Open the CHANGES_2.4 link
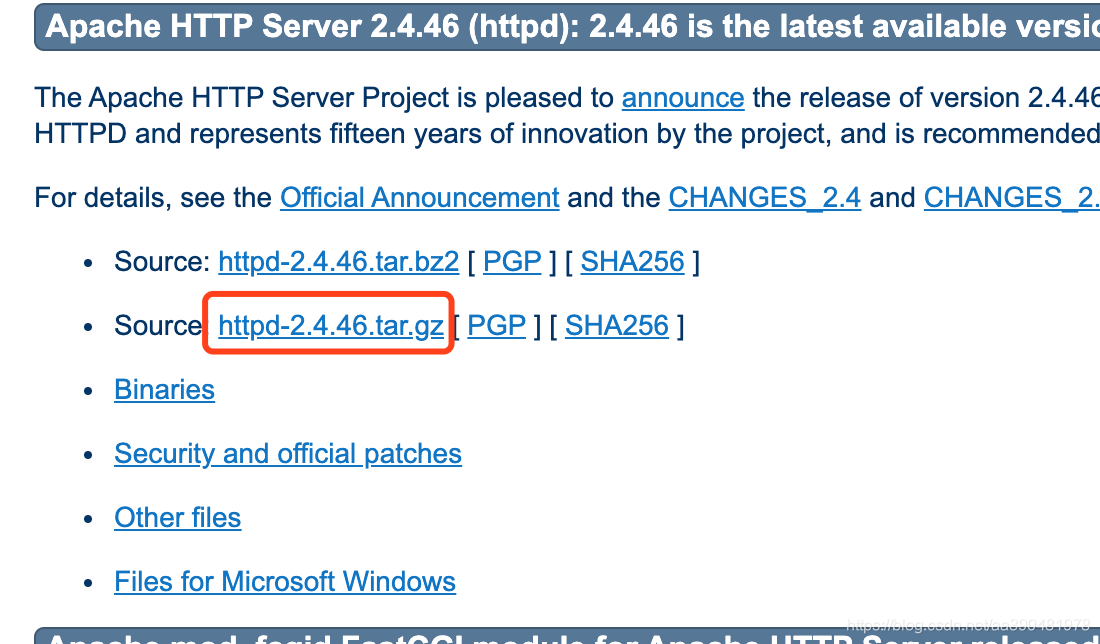This screenshot has width=1100, height=644. click(x=765, y=198)
